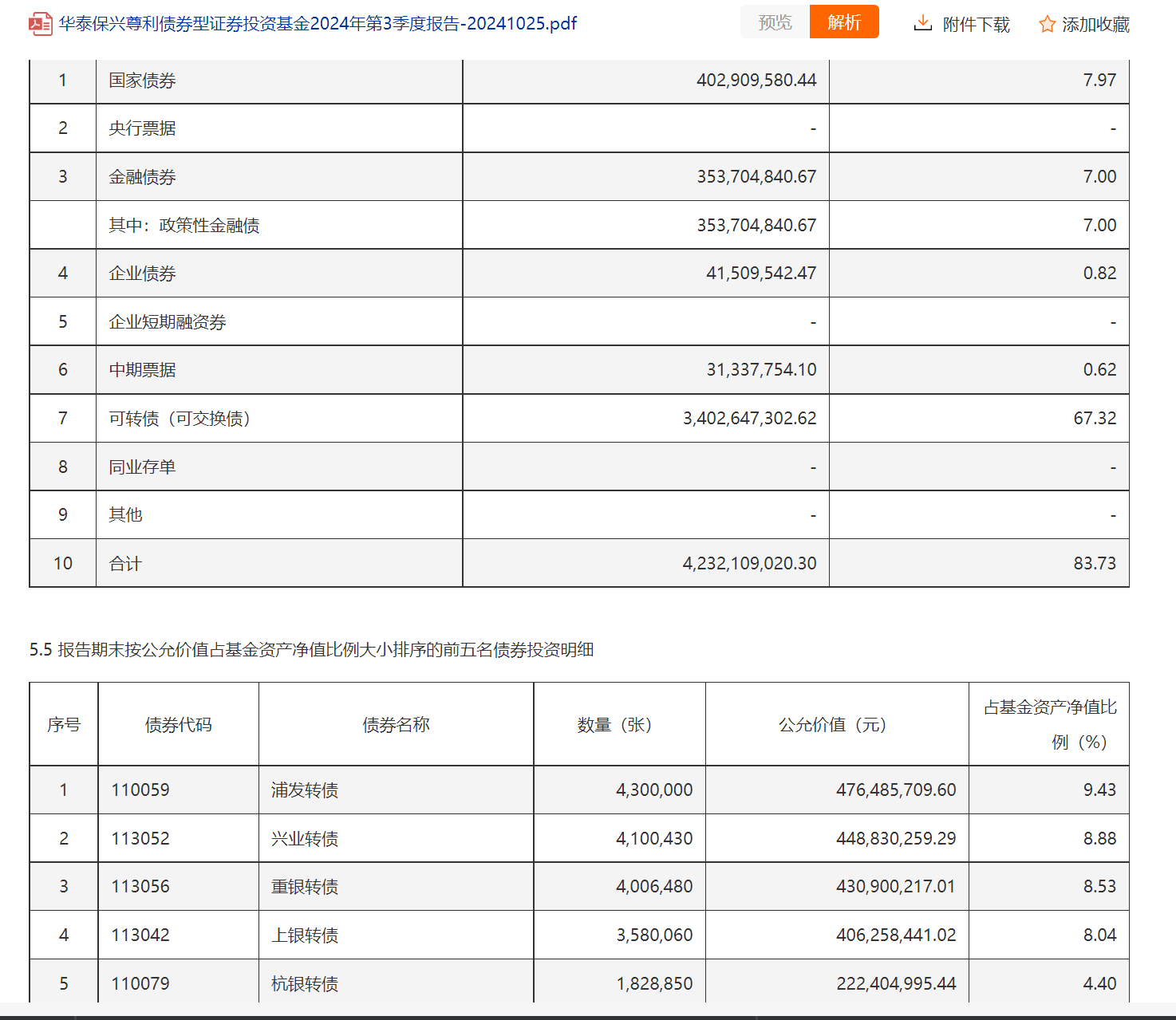This screenshot has width=1176, height=1020.
Task: Click the star icon to add favorite
Action: click(x=1047, y=25)
